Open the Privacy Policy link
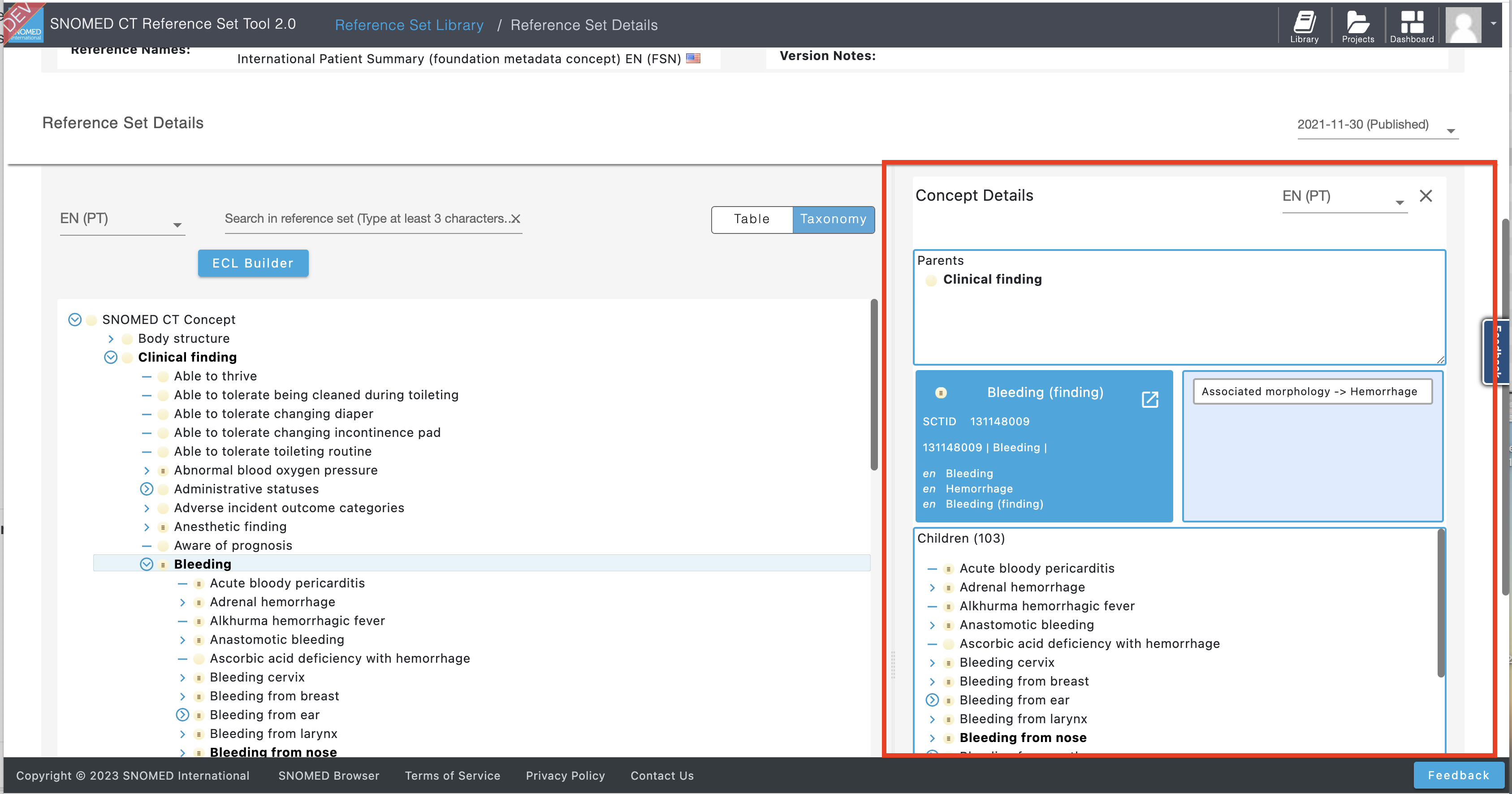The image size is (1512, 794). click(x=565, y=776)
